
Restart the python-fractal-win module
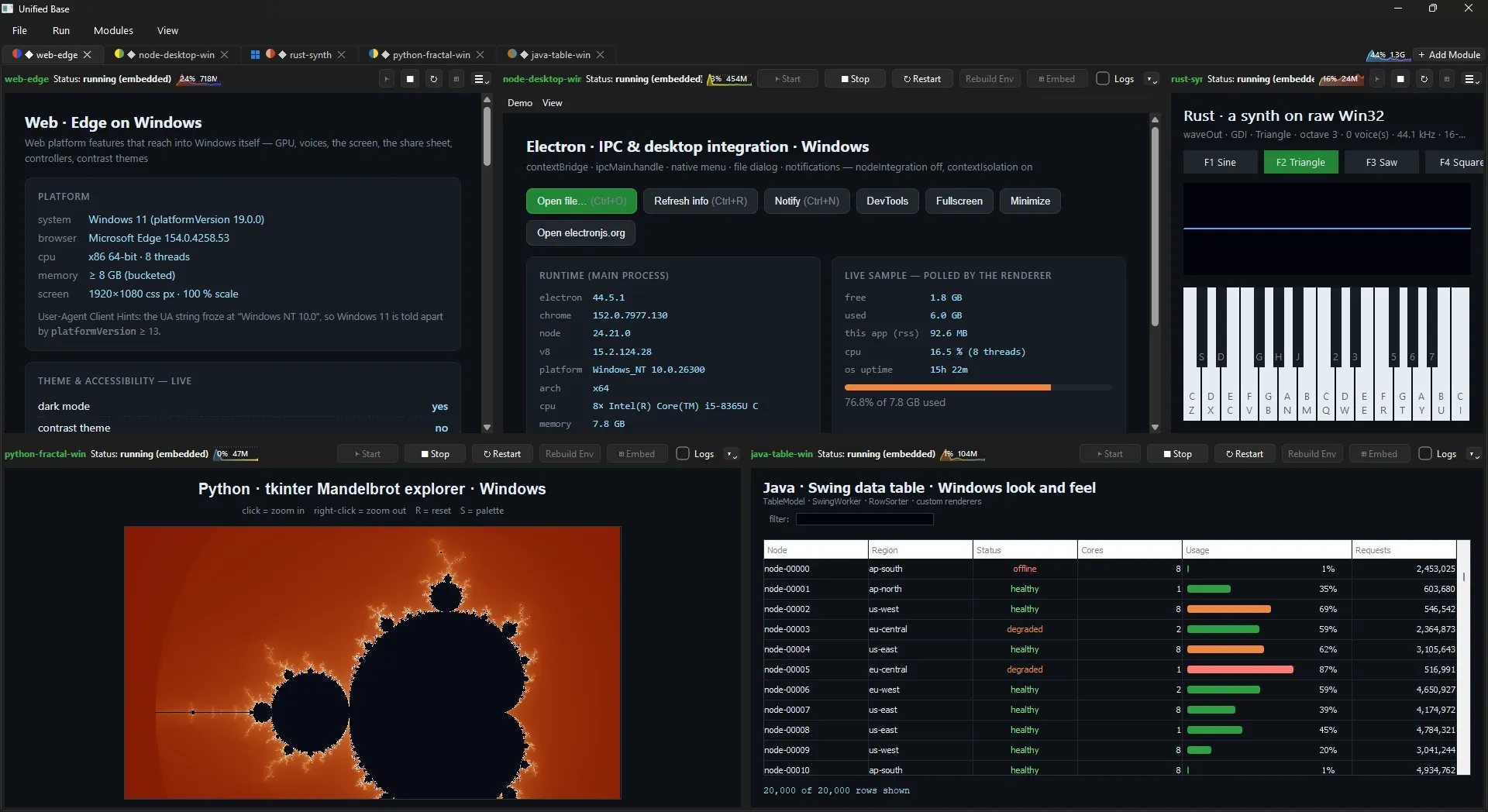[x=502, y=454]
